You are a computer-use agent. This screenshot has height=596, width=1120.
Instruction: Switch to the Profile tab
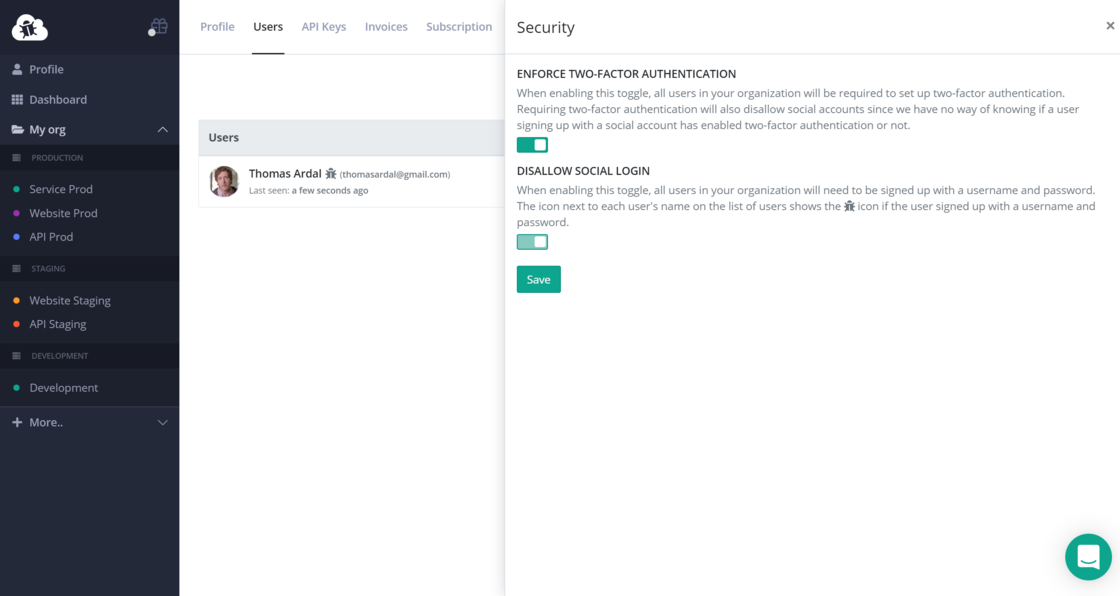tap(217, 26)
